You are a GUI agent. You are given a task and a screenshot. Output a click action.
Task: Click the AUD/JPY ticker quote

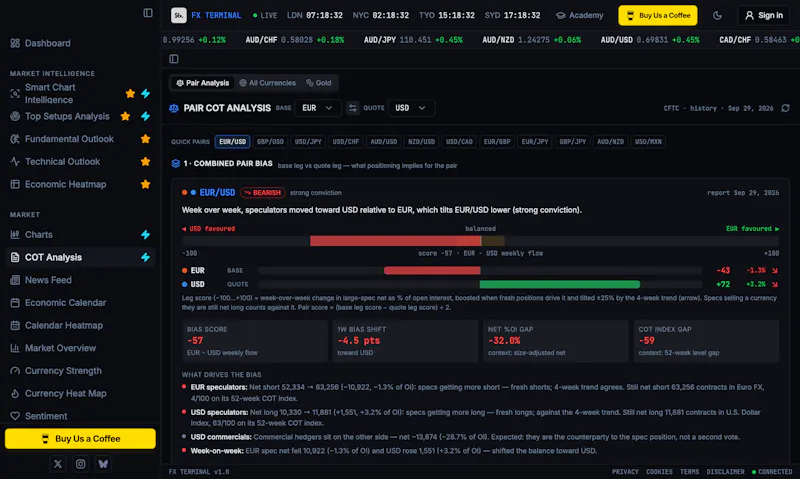point(413,40)
